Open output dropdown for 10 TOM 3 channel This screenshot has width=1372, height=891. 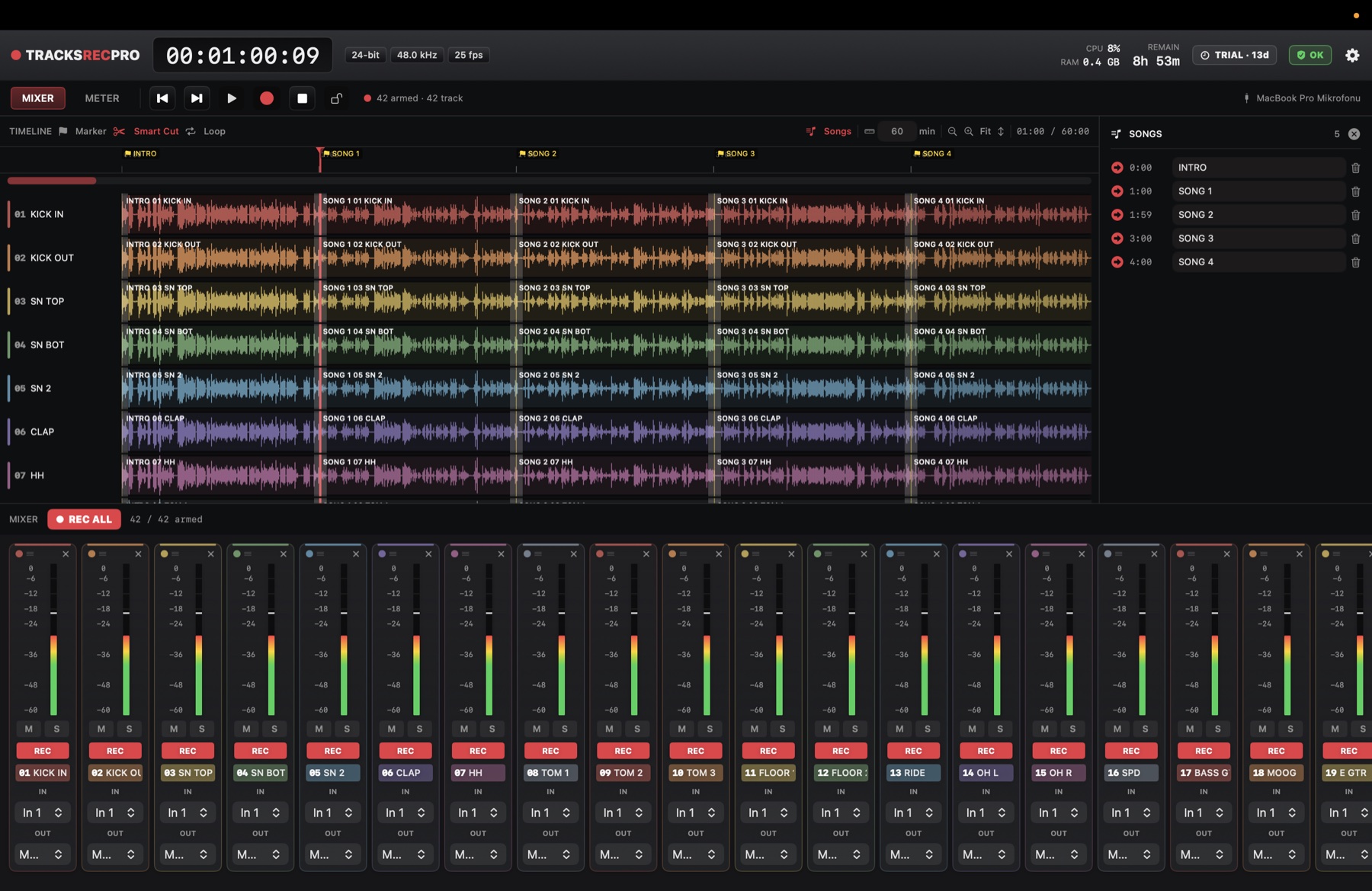(696, 854)
